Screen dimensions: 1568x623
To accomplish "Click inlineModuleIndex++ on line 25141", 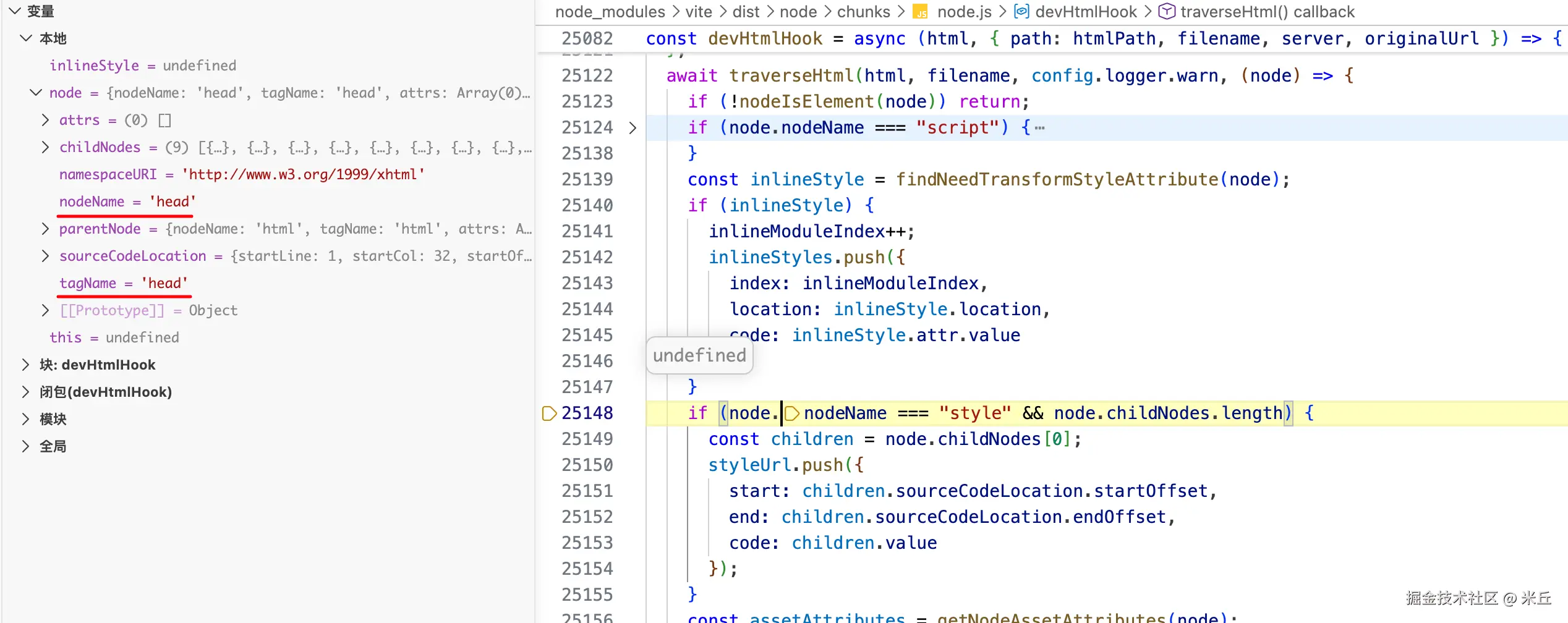I will pyautogui.click(x=807, y=231).
